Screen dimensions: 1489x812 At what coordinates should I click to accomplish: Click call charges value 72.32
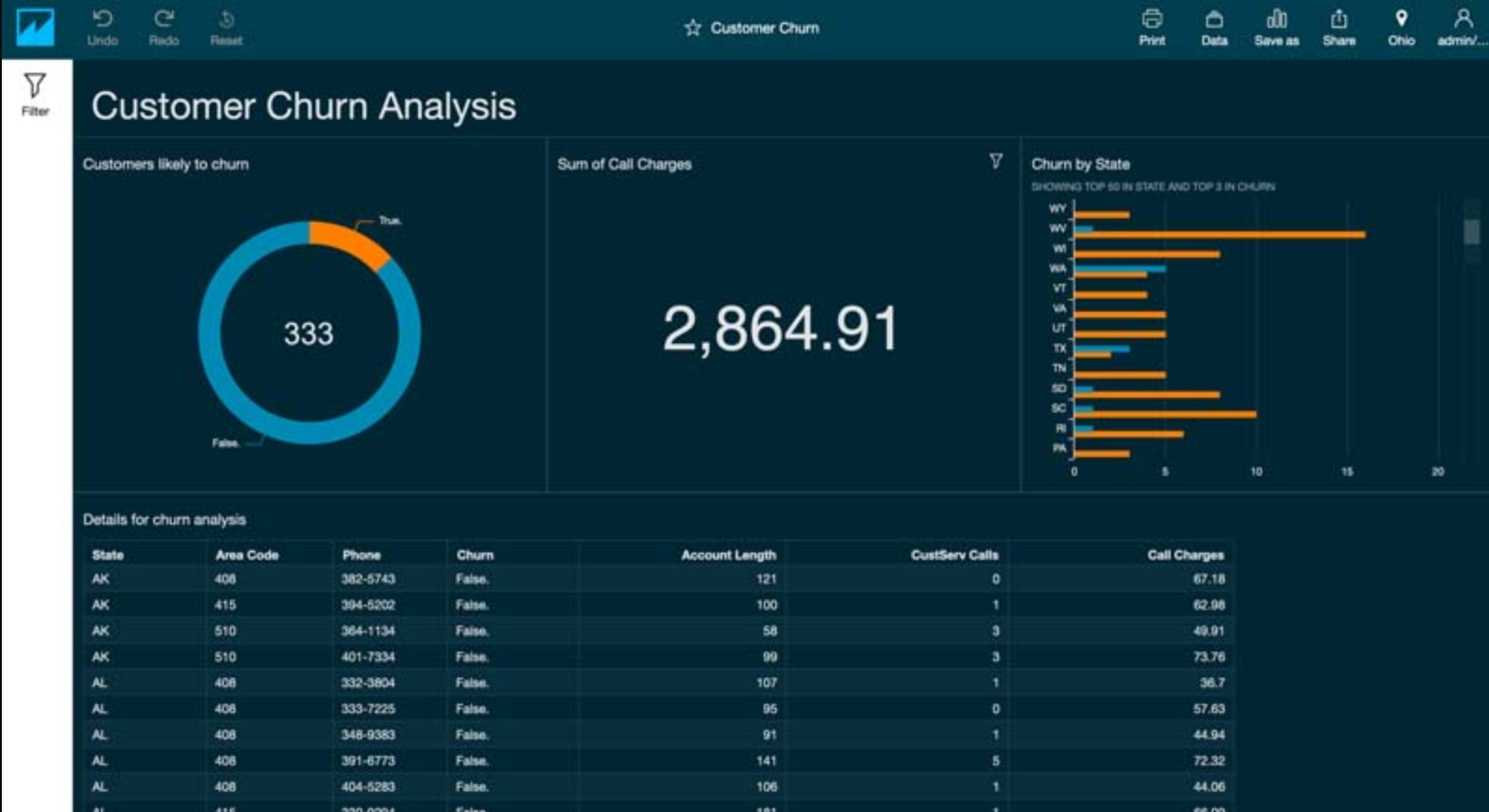(1209, 761)
